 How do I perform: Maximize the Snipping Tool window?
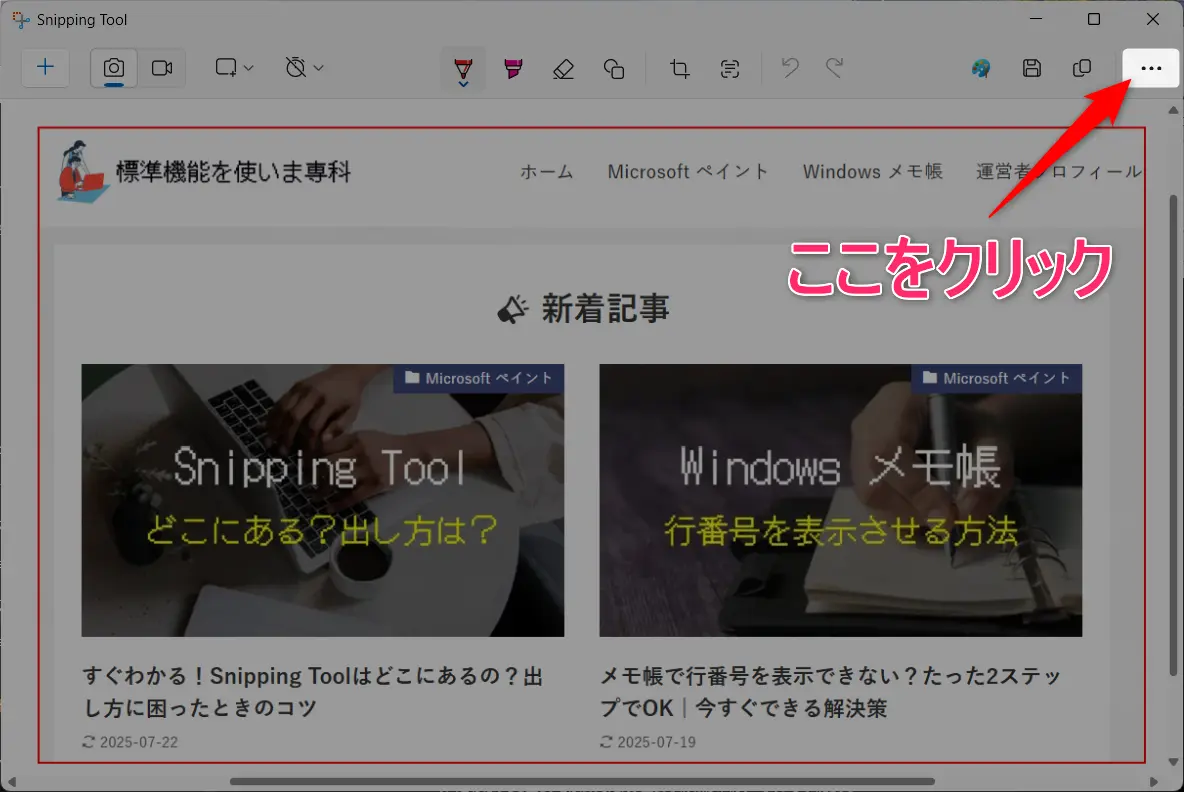pyautogui.click(x=1093, y=19)
